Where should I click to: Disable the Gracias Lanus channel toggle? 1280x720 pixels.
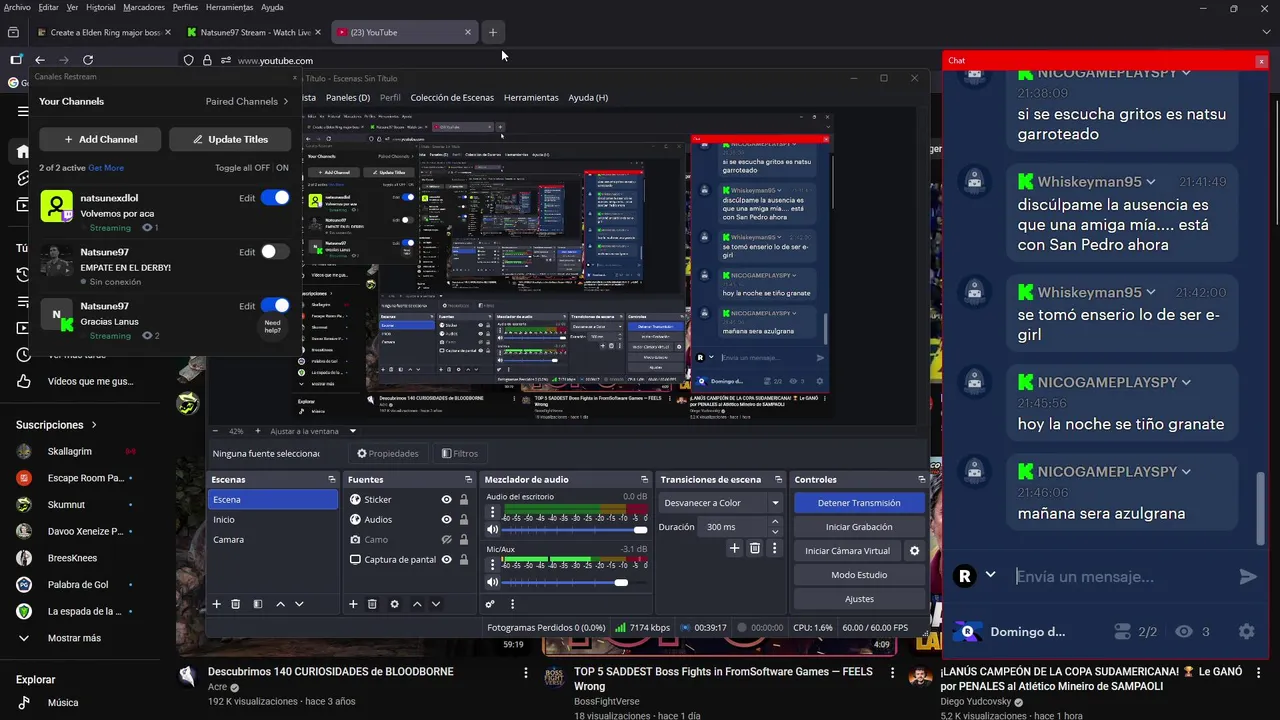point(275,306)
